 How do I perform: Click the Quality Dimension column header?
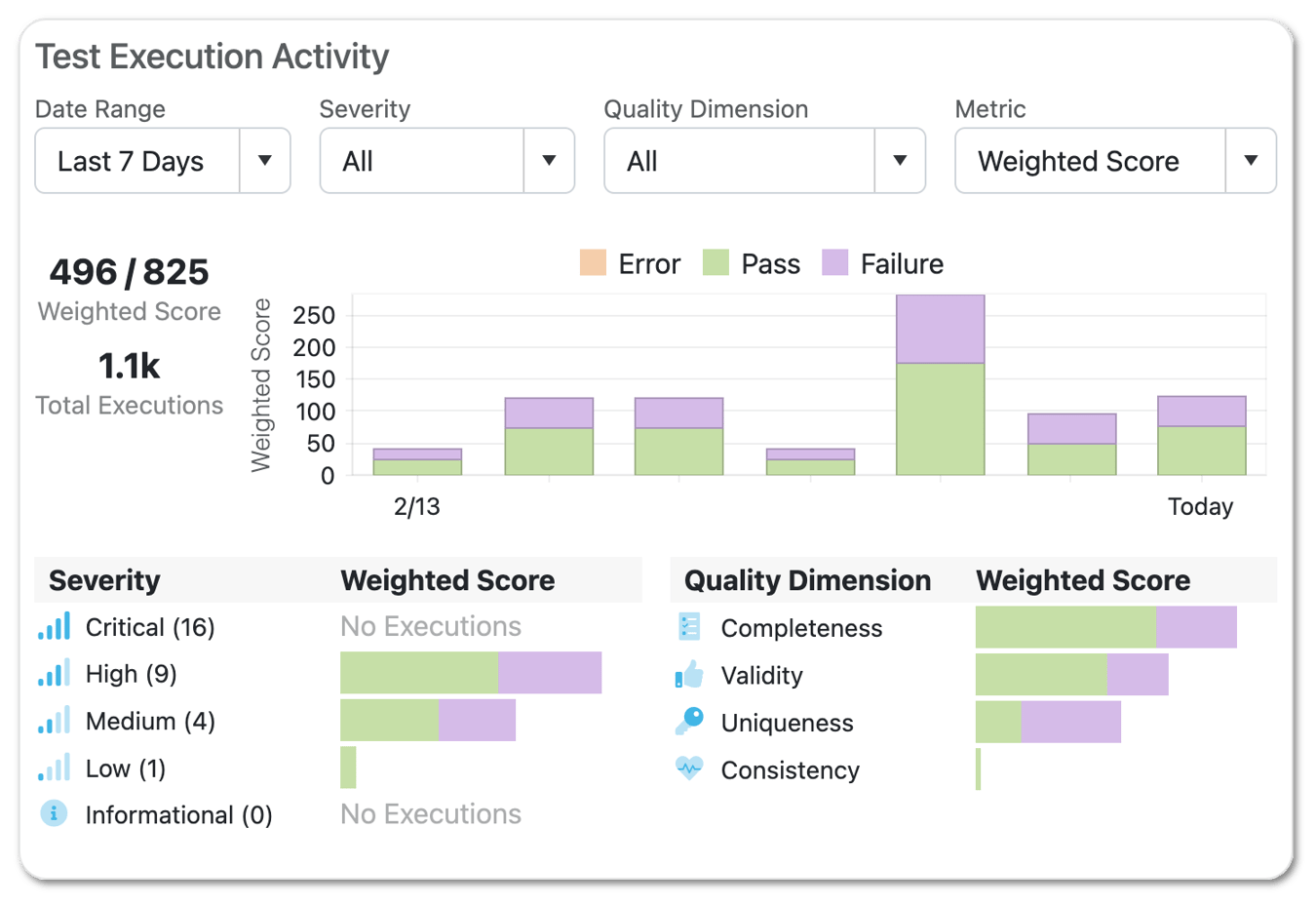(x=807, y=580)
